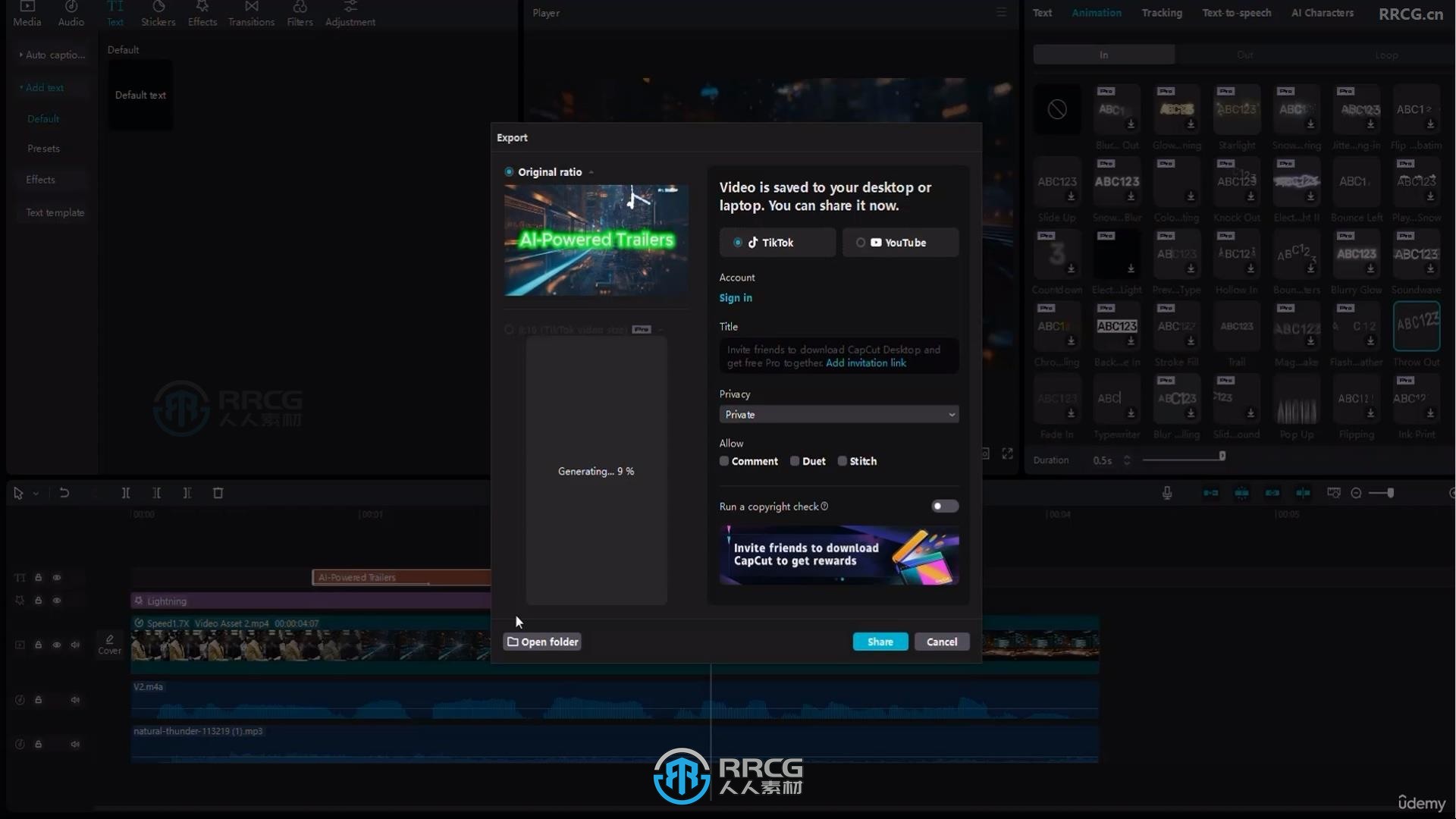
Task: Select the Original ratio radio button
Action: click(x=509, y=172)
